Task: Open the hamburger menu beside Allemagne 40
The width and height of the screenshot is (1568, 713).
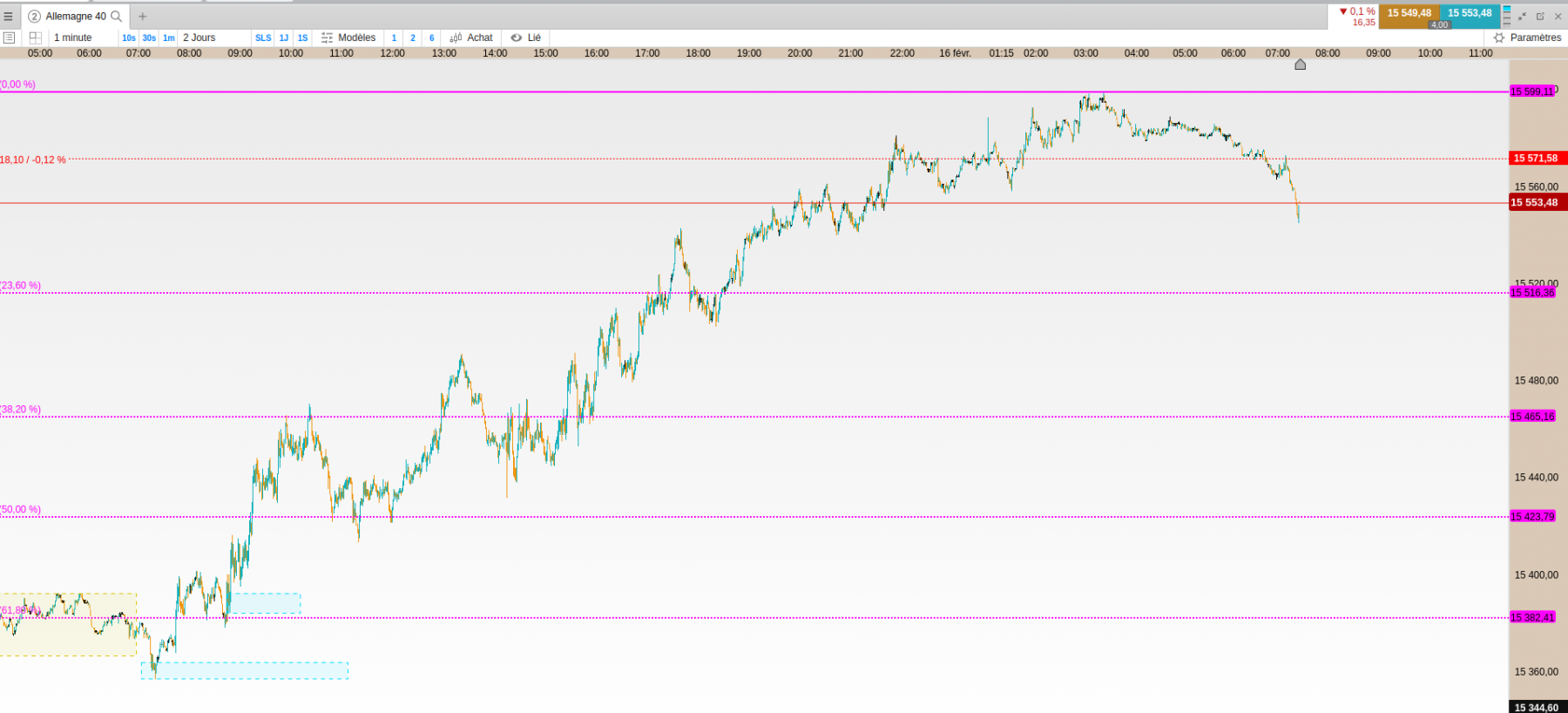Action: pyautogui.click(x=9, y=17)
